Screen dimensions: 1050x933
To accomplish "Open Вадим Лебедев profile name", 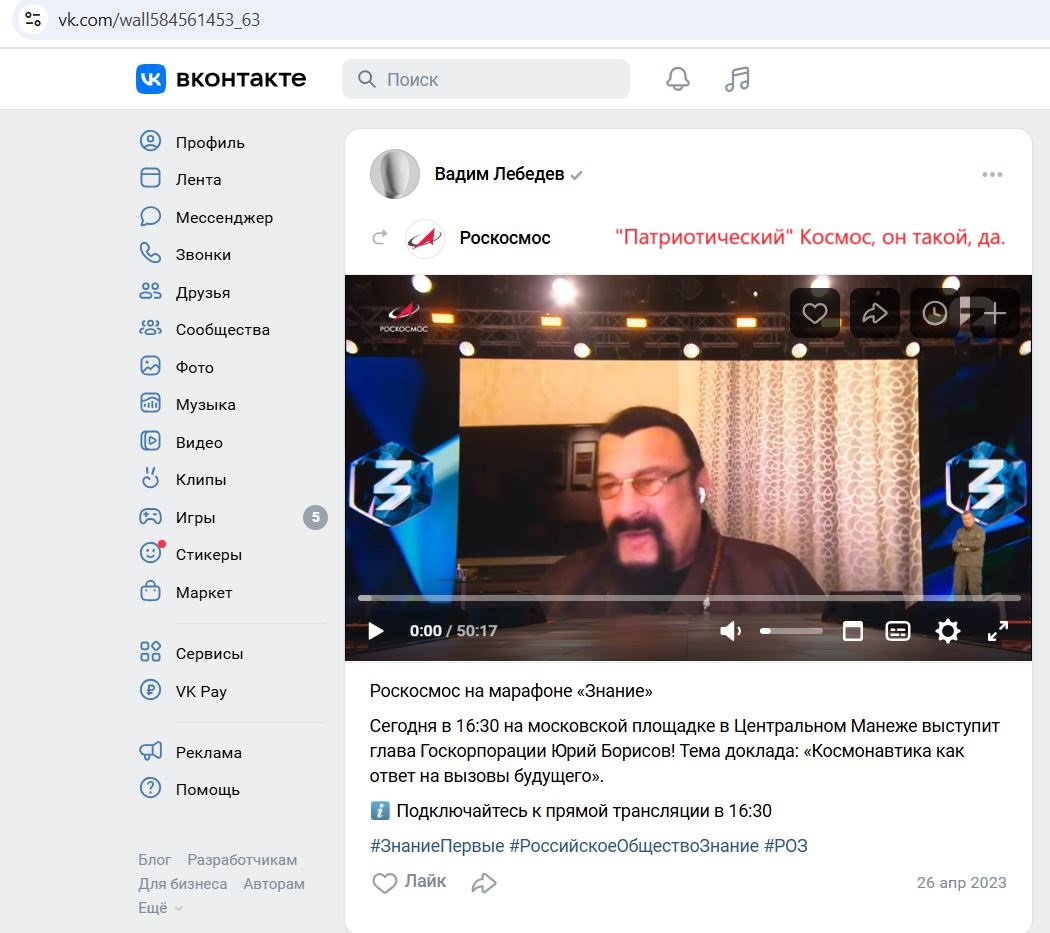I will tap(500, 174).
